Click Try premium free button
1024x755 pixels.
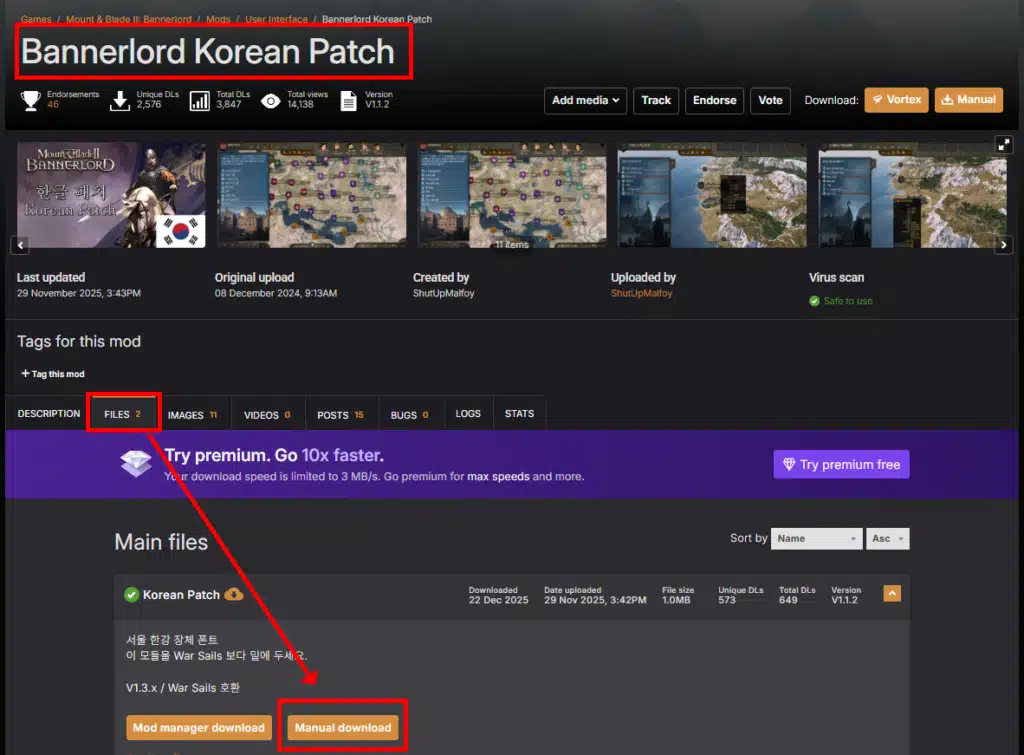842,464
